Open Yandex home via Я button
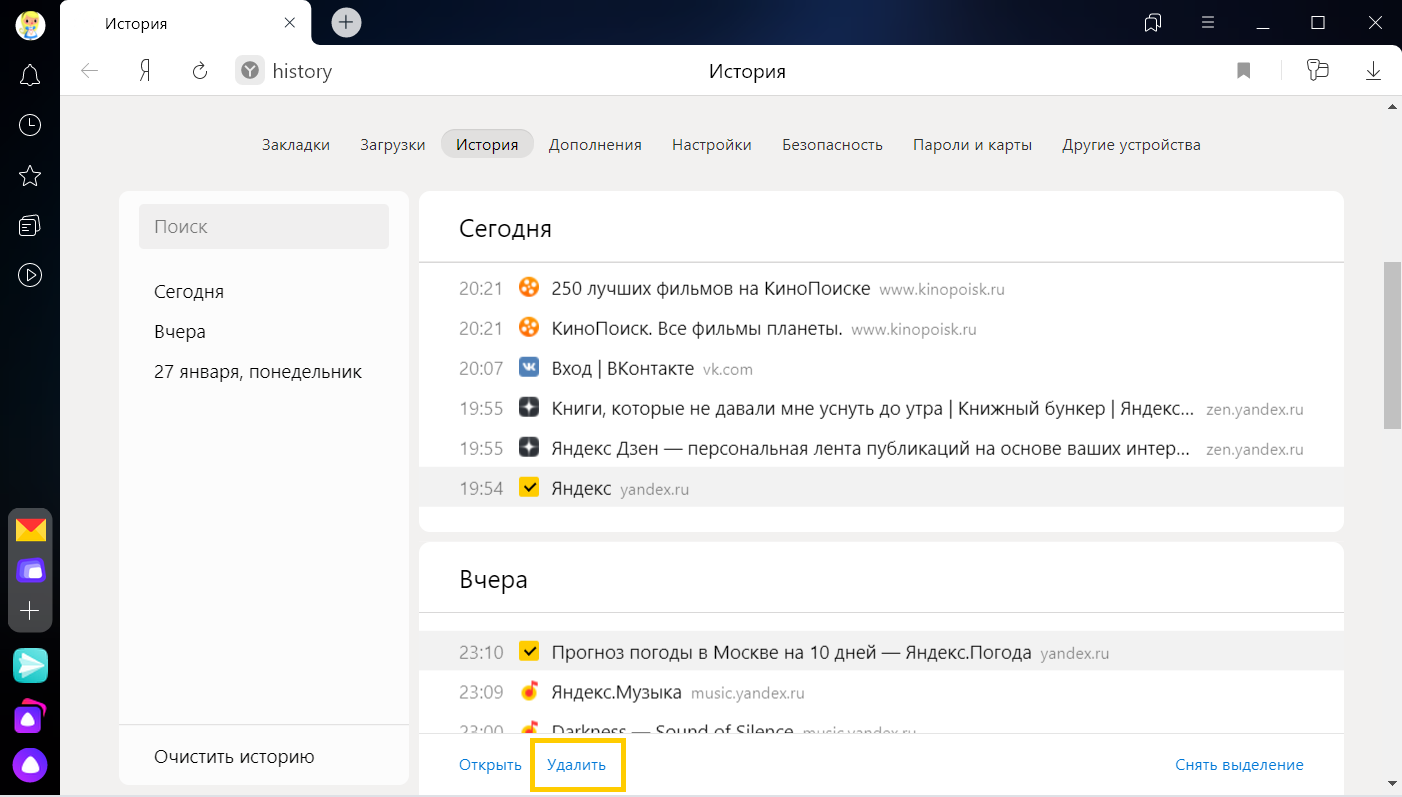 pos(145,71)
